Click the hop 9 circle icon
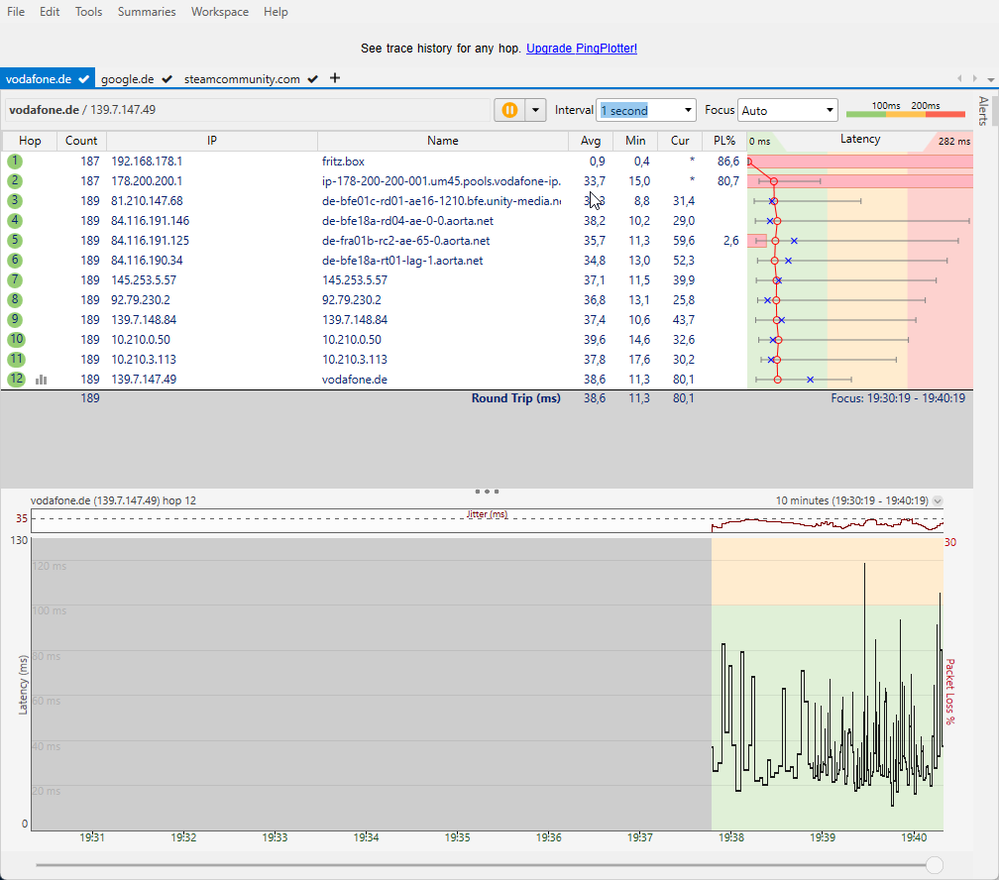The image size is (999, 880). coord(15,319)
